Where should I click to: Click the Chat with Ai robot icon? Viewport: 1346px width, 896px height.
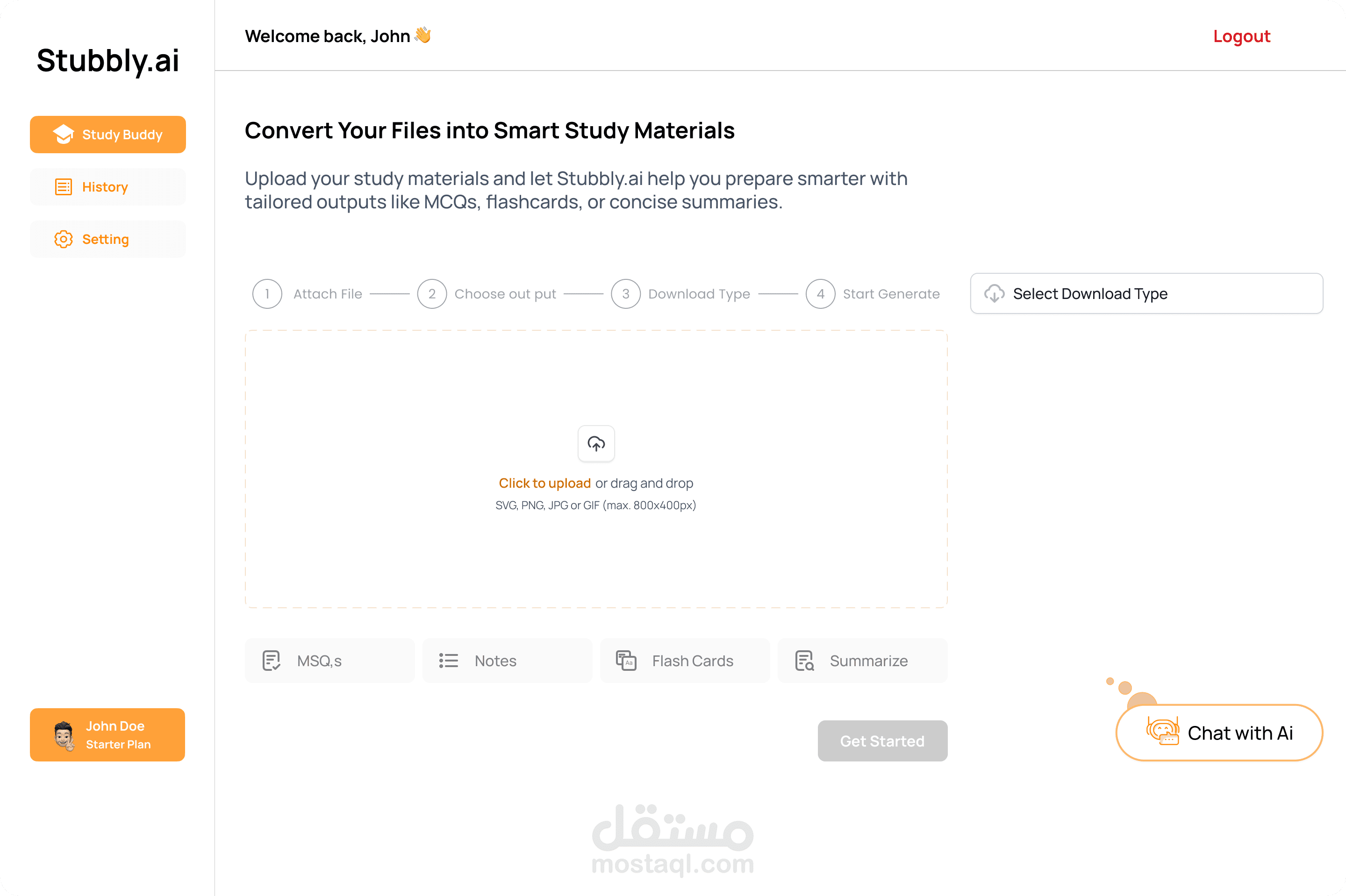(x=1162, y=732)
